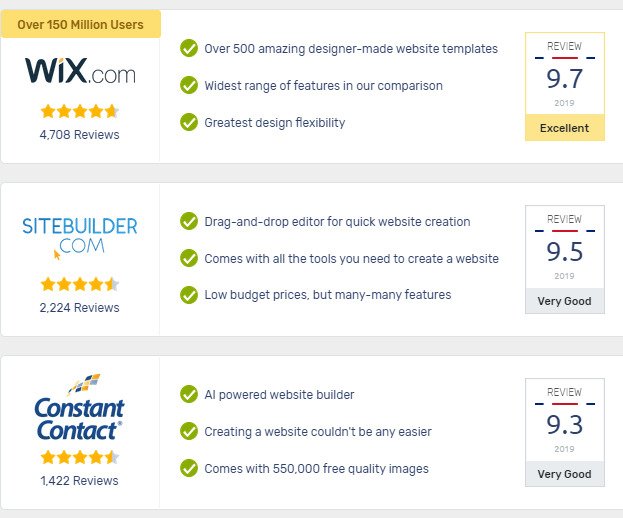
Task: Open the Wix.com logo
Action: (x=80, y=71)
